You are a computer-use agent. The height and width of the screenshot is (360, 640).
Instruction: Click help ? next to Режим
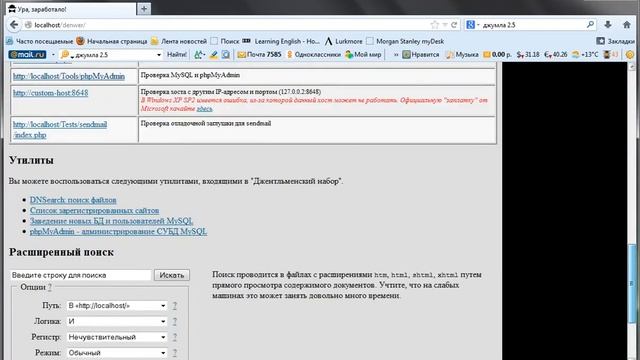click(174, 353)
